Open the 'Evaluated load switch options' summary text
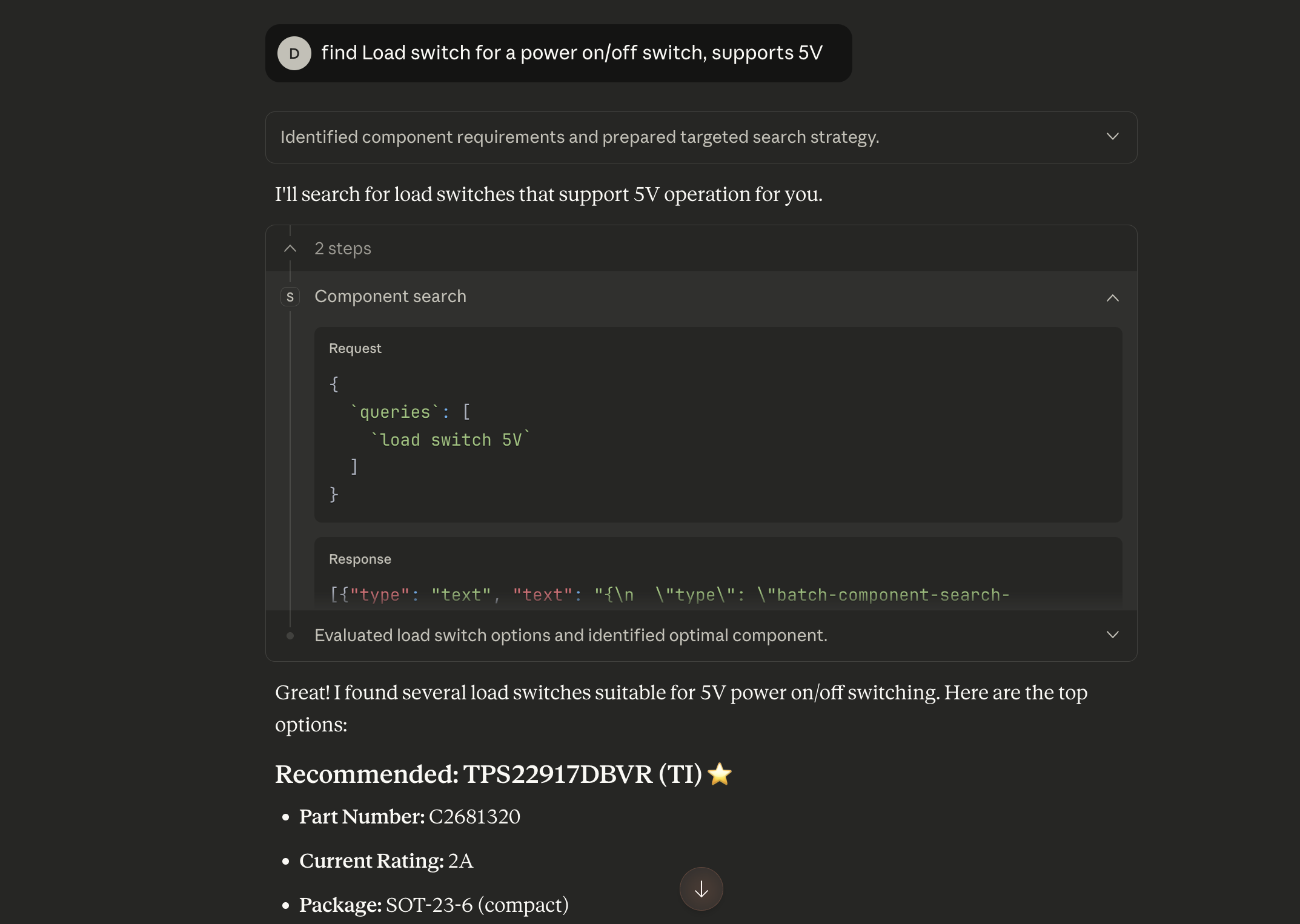The height and width of the screenshot is (924, 1300). (570, 635)
